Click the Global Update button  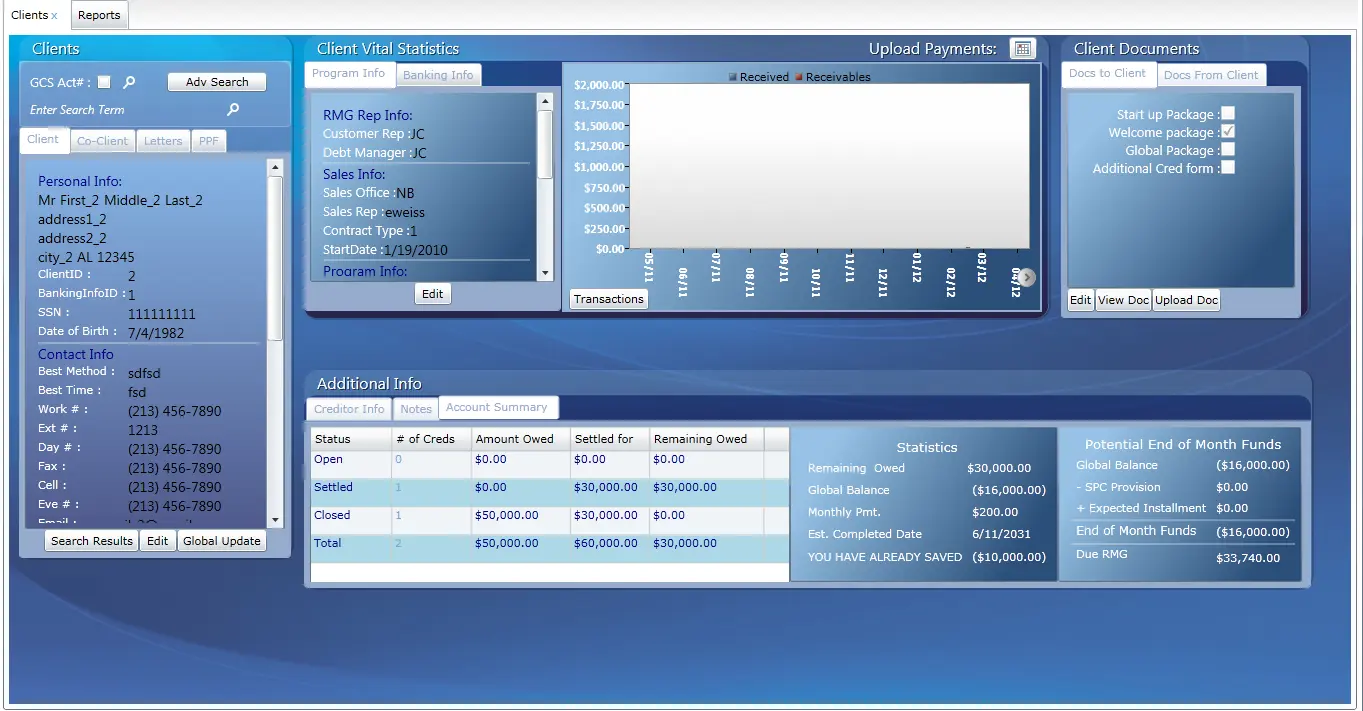coord(221,540)
